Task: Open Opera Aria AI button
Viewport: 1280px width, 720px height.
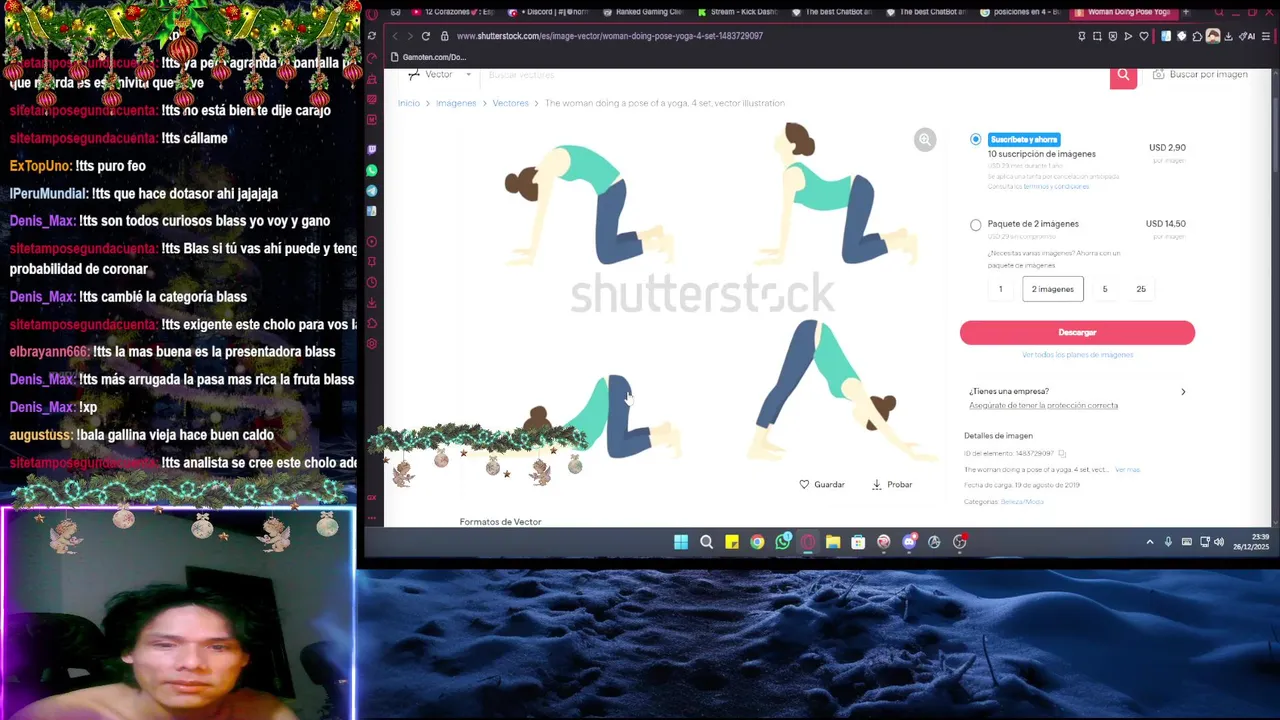Action: pyautogui.click(x=1248, y=36)
